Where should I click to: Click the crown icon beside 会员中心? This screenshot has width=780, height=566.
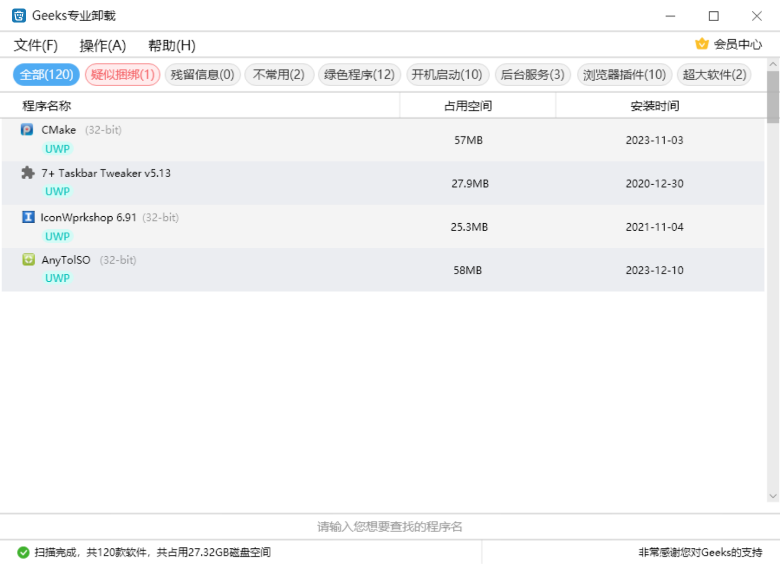(702, 44)
